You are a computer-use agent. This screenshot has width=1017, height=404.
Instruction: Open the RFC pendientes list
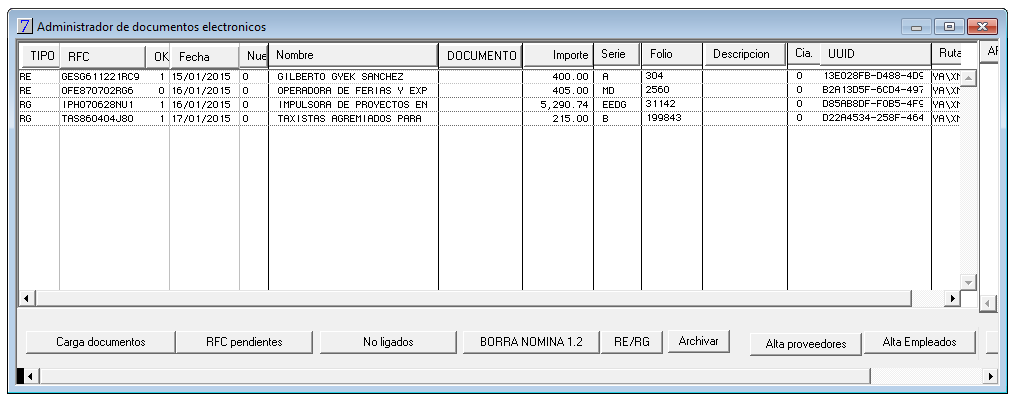pos(244,342)
